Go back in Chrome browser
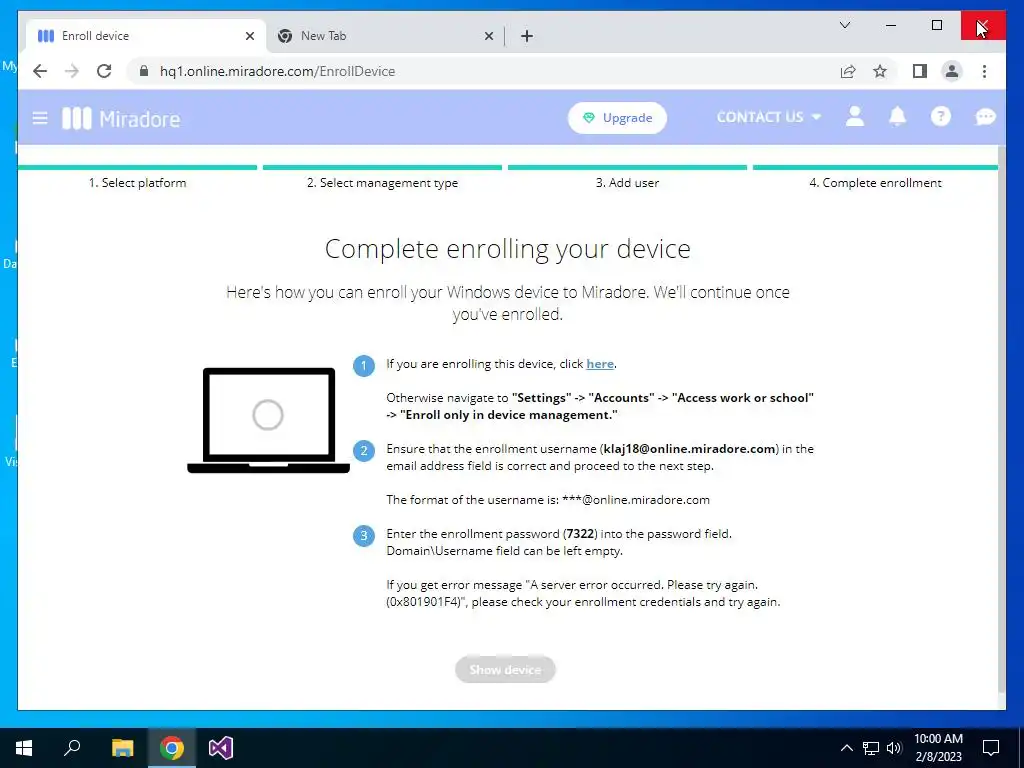 pyautogui.click(x=40, y=71)
